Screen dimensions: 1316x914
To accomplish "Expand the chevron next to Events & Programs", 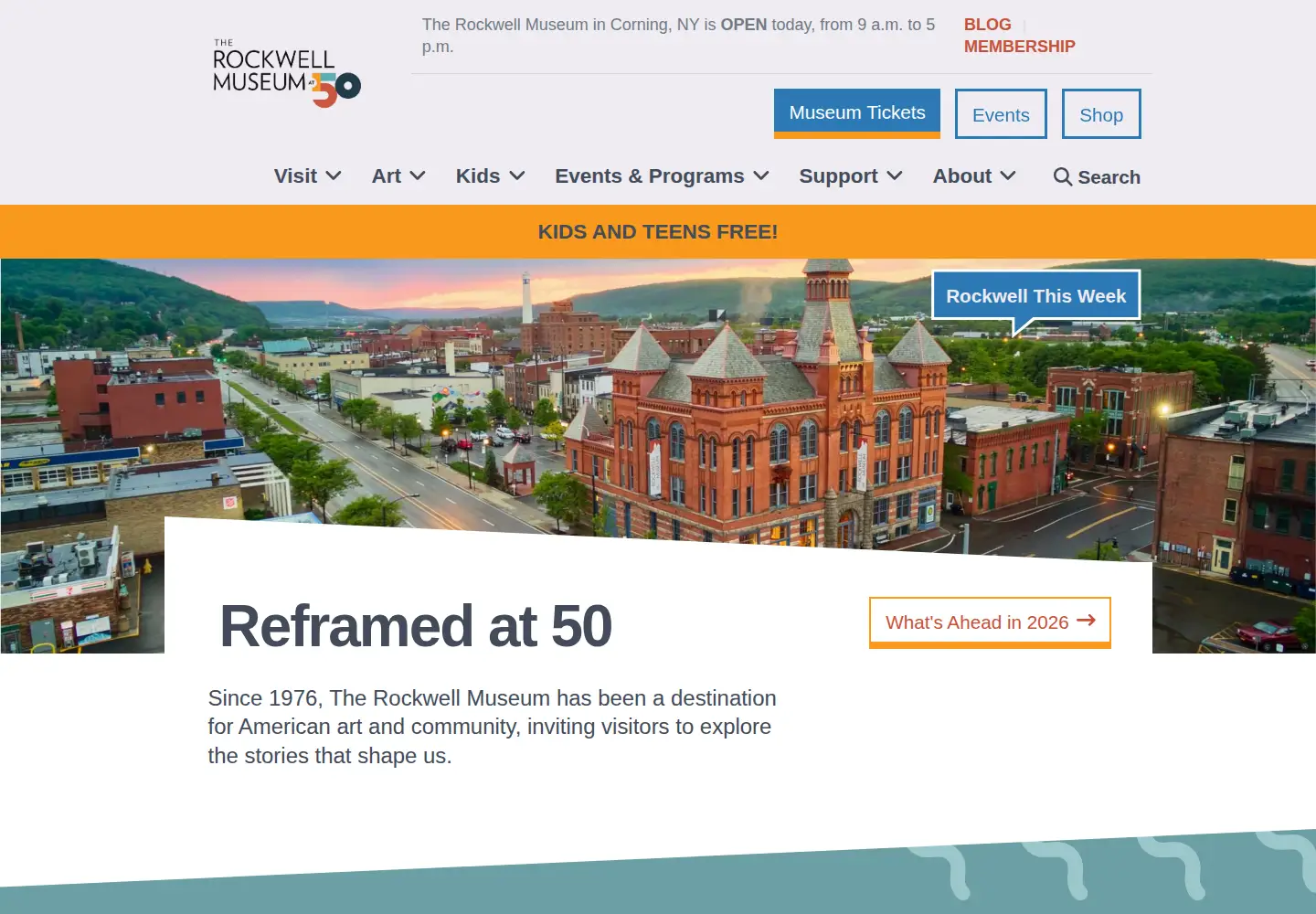I will (x=761, y=175).
